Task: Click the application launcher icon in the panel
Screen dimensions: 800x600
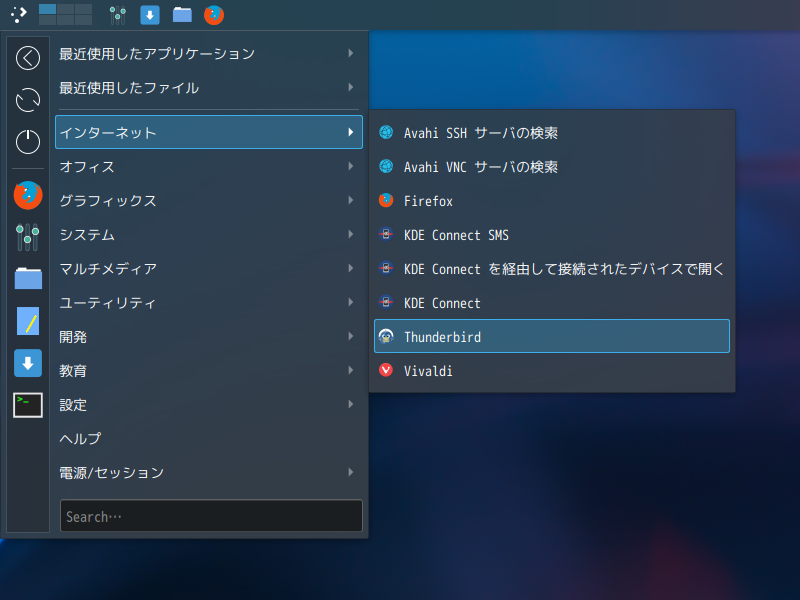Action: click(x=18, y=14)
